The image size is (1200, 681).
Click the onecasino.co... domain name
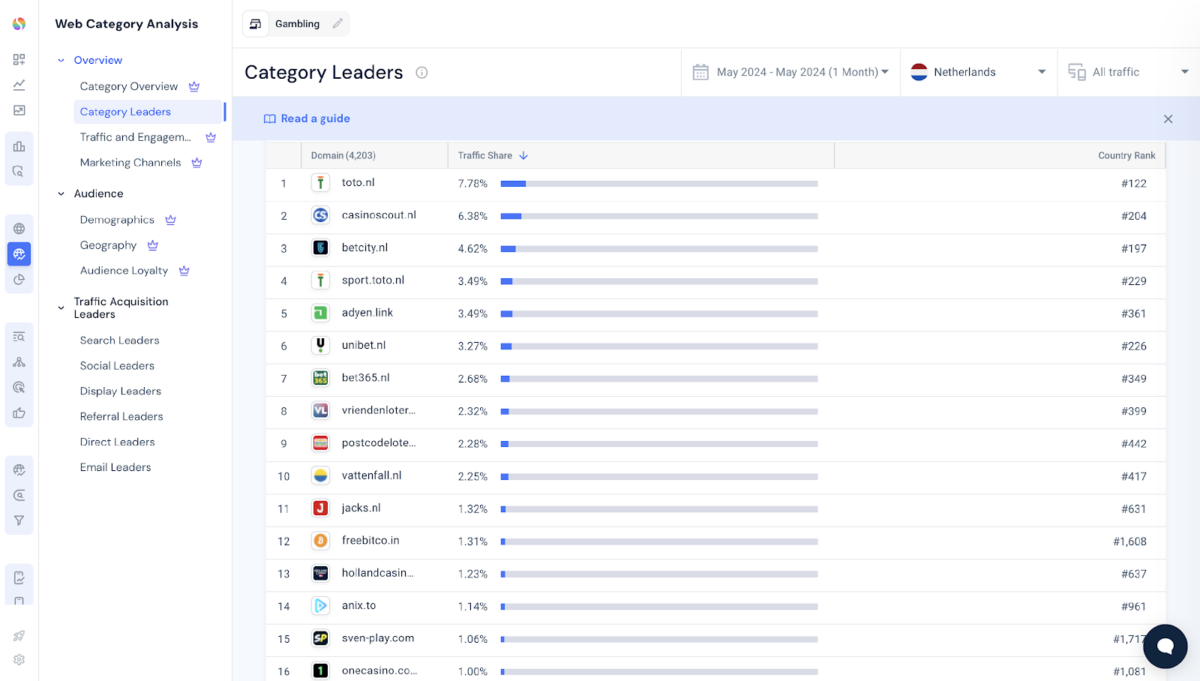[x=380, y=671]
